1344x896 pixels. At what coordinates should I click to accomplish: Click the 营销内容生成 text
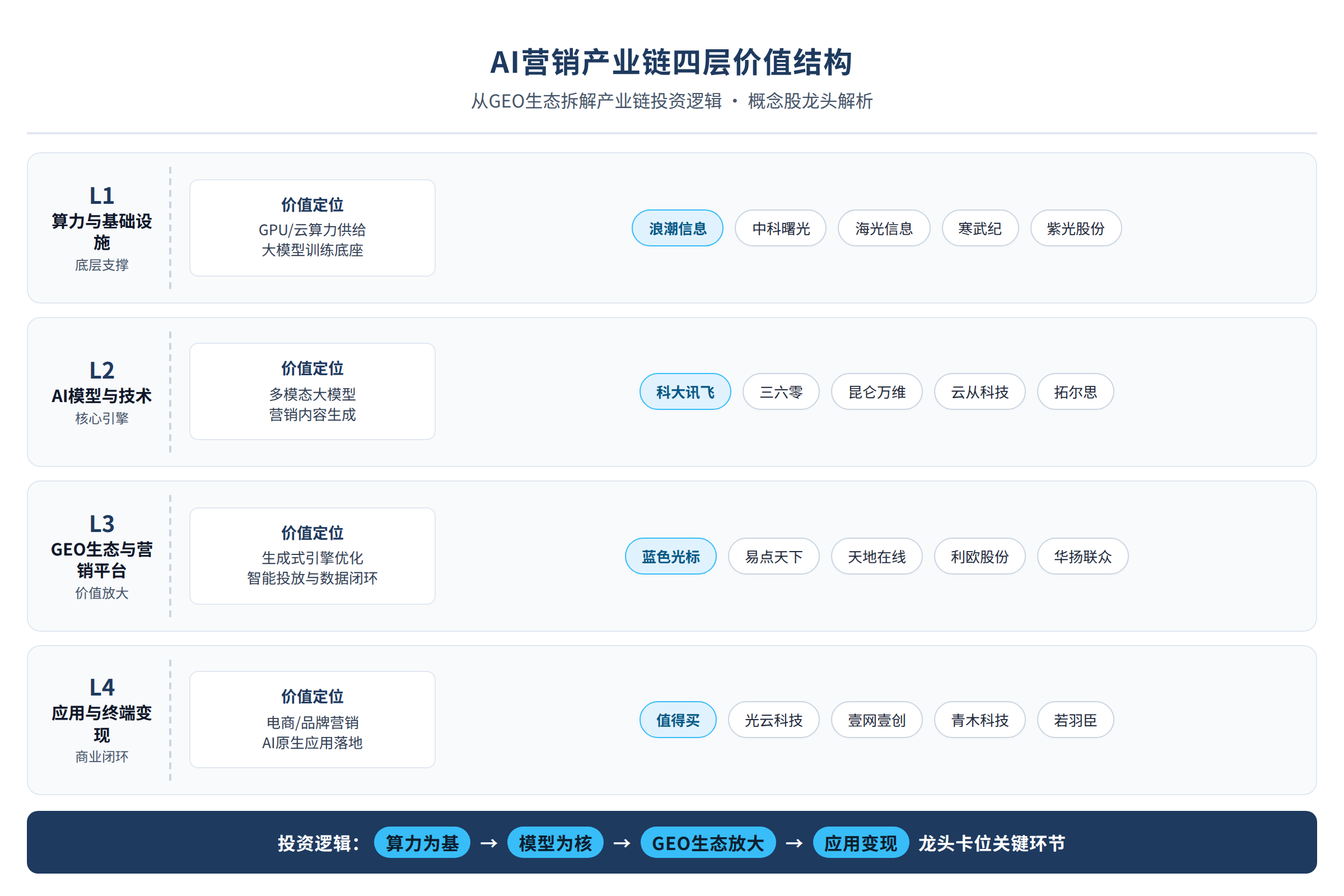(x=312, y=414)
